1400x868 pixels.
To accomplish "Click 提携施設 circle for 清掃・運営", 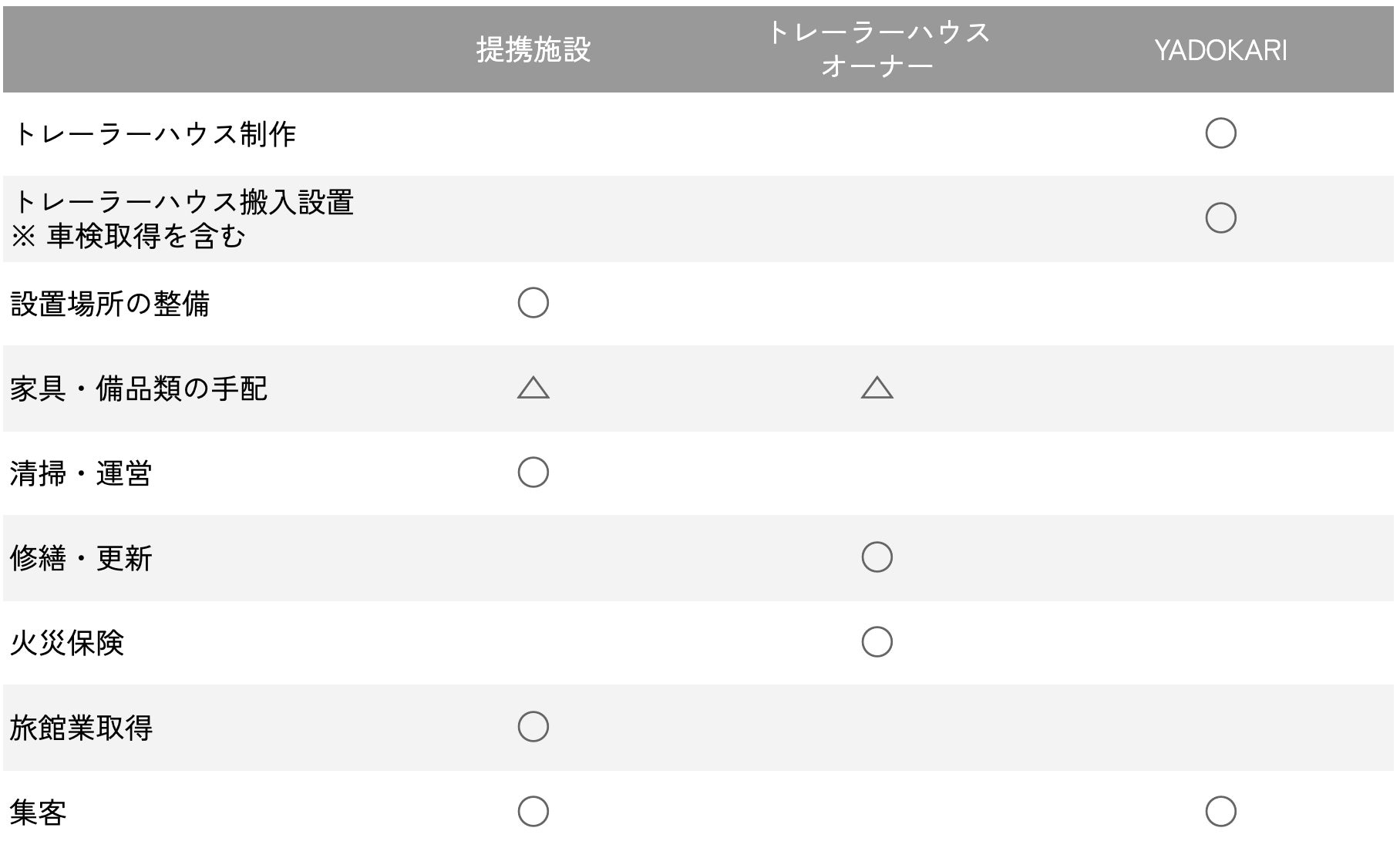I will tap(533, 473).
